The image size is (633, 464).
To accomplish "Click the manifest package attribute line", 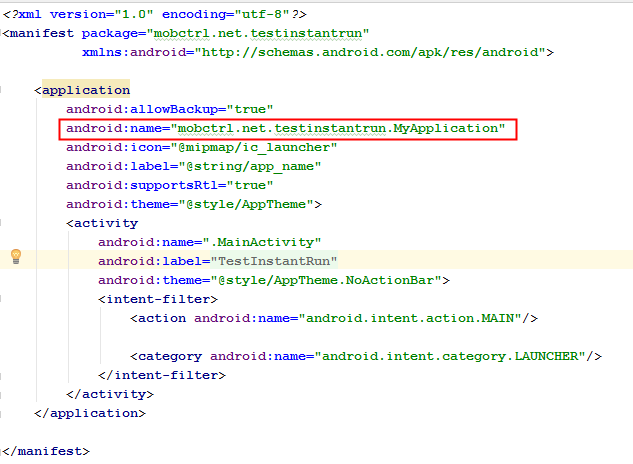I will (185, 33).
